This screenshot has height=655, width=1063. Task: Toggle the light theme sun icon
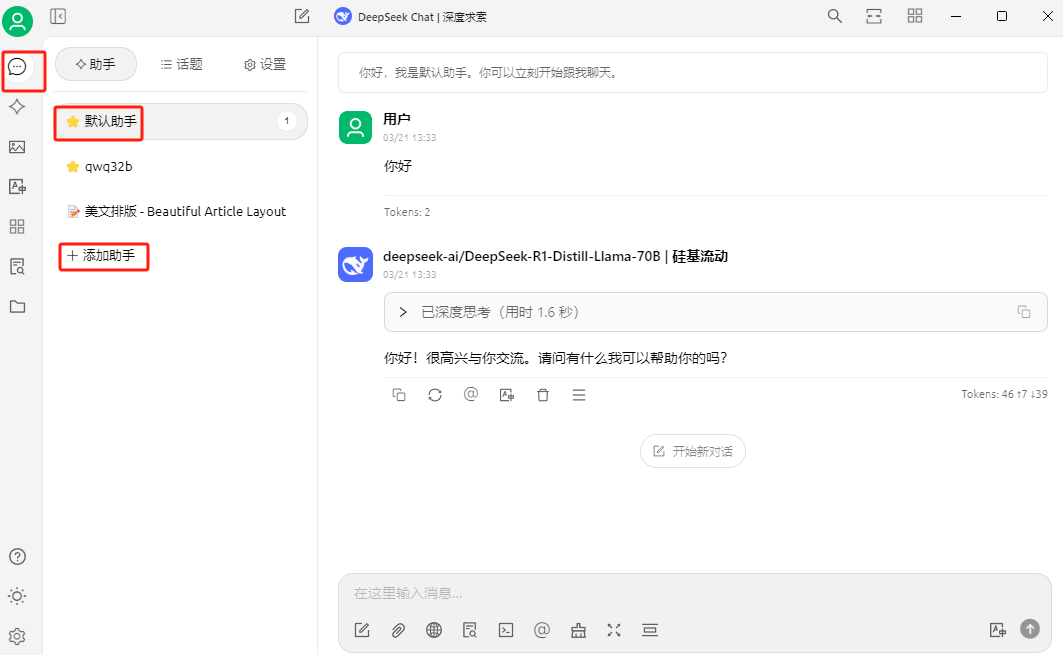pos(17,596)
